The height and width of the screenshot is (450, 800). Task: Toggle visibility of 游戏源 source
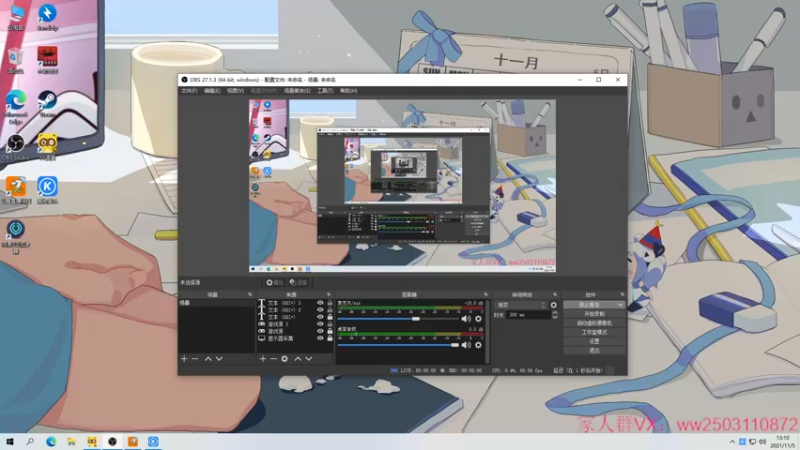pos(320,331)
